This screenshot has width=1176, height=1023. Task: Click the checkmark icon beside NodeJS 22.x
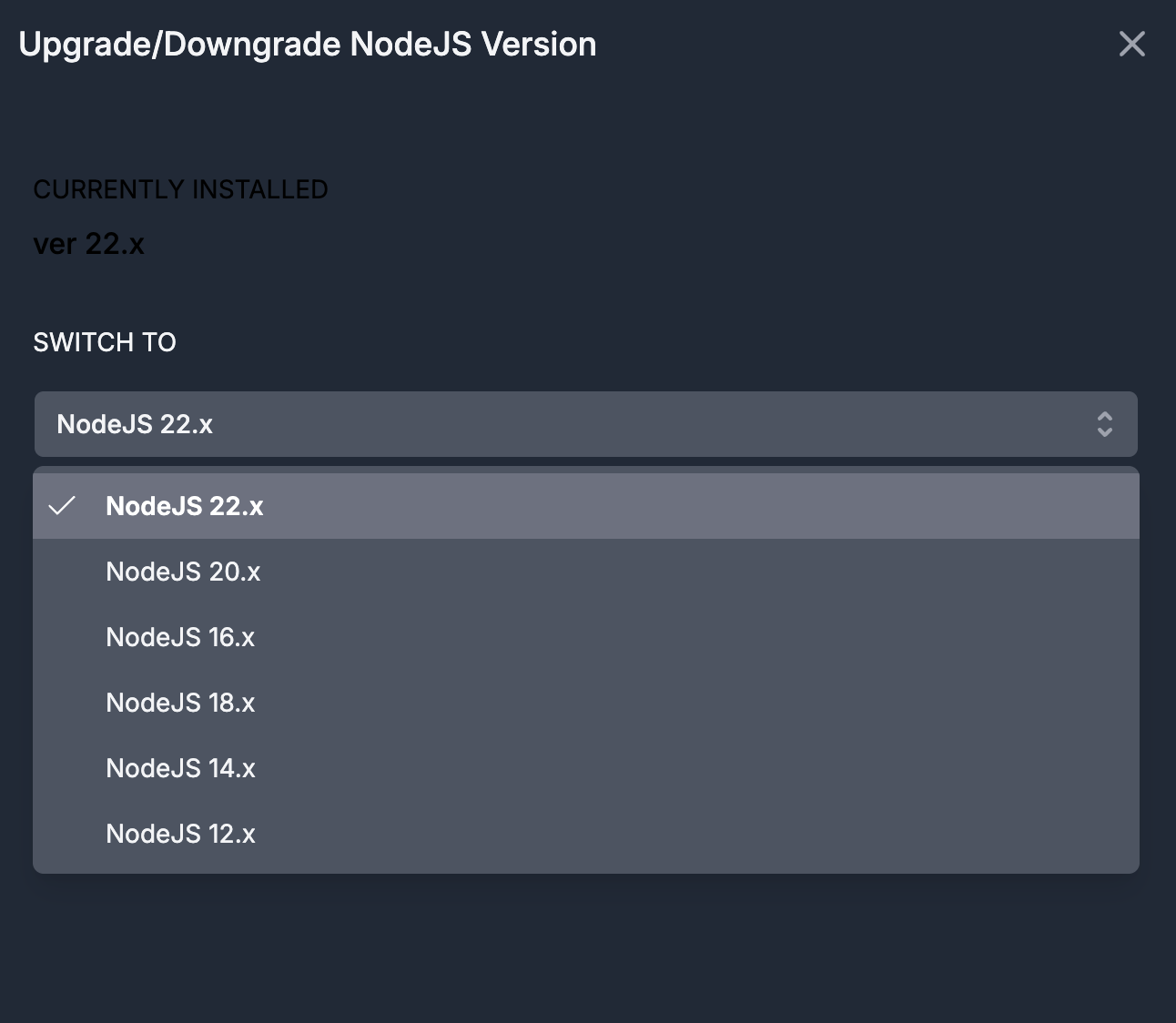coord(62,506)
